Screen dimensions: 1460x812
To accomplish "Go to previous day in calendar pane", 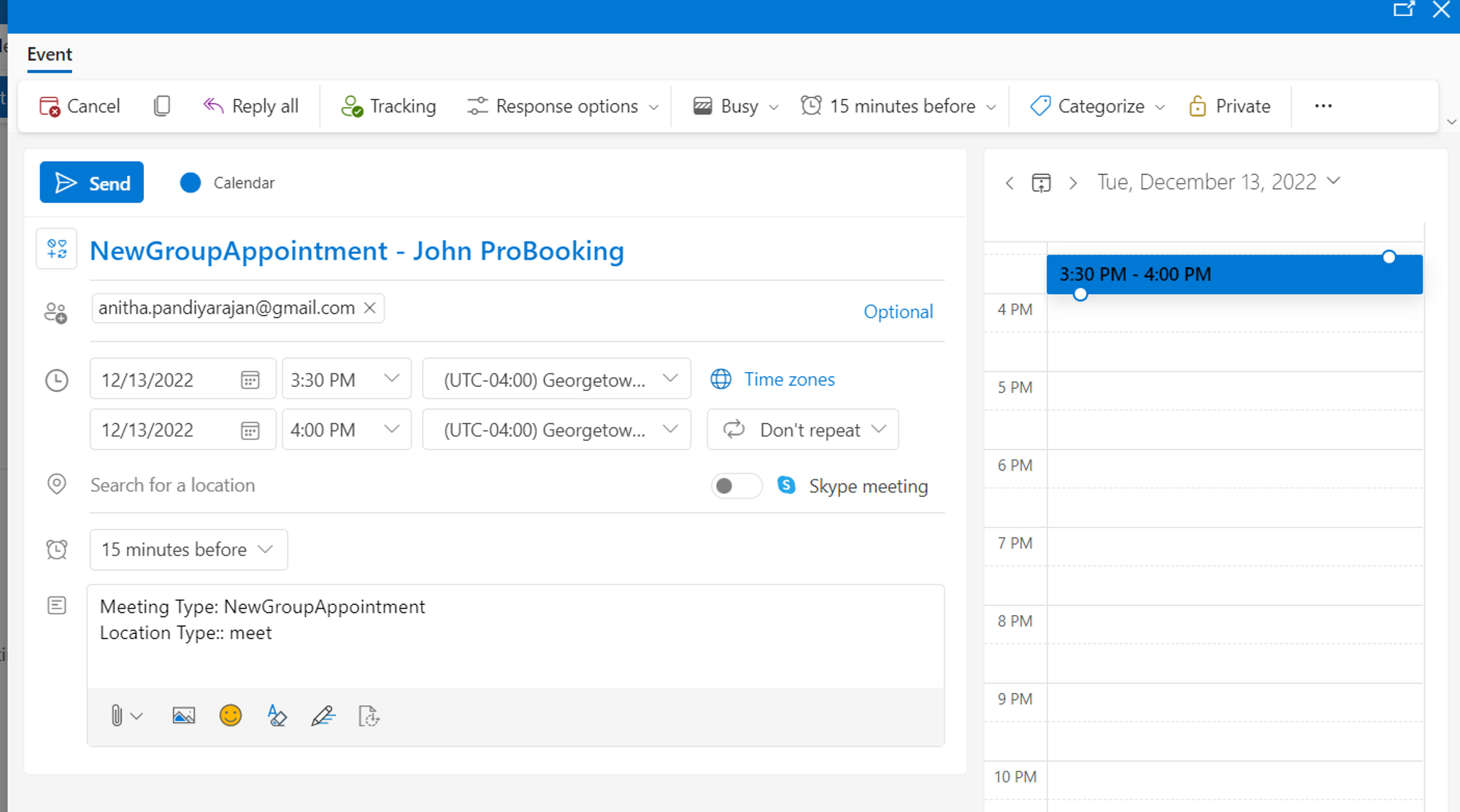I will 1010,182.
